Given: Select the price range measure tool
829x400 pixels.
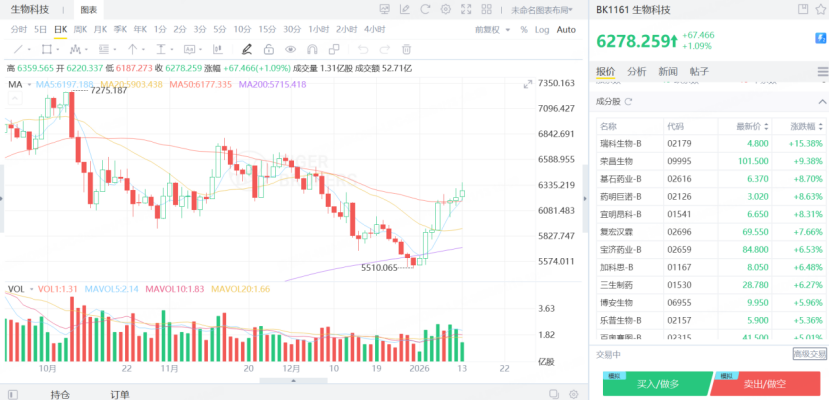Looking at the screenshot, I should [161, 50].
